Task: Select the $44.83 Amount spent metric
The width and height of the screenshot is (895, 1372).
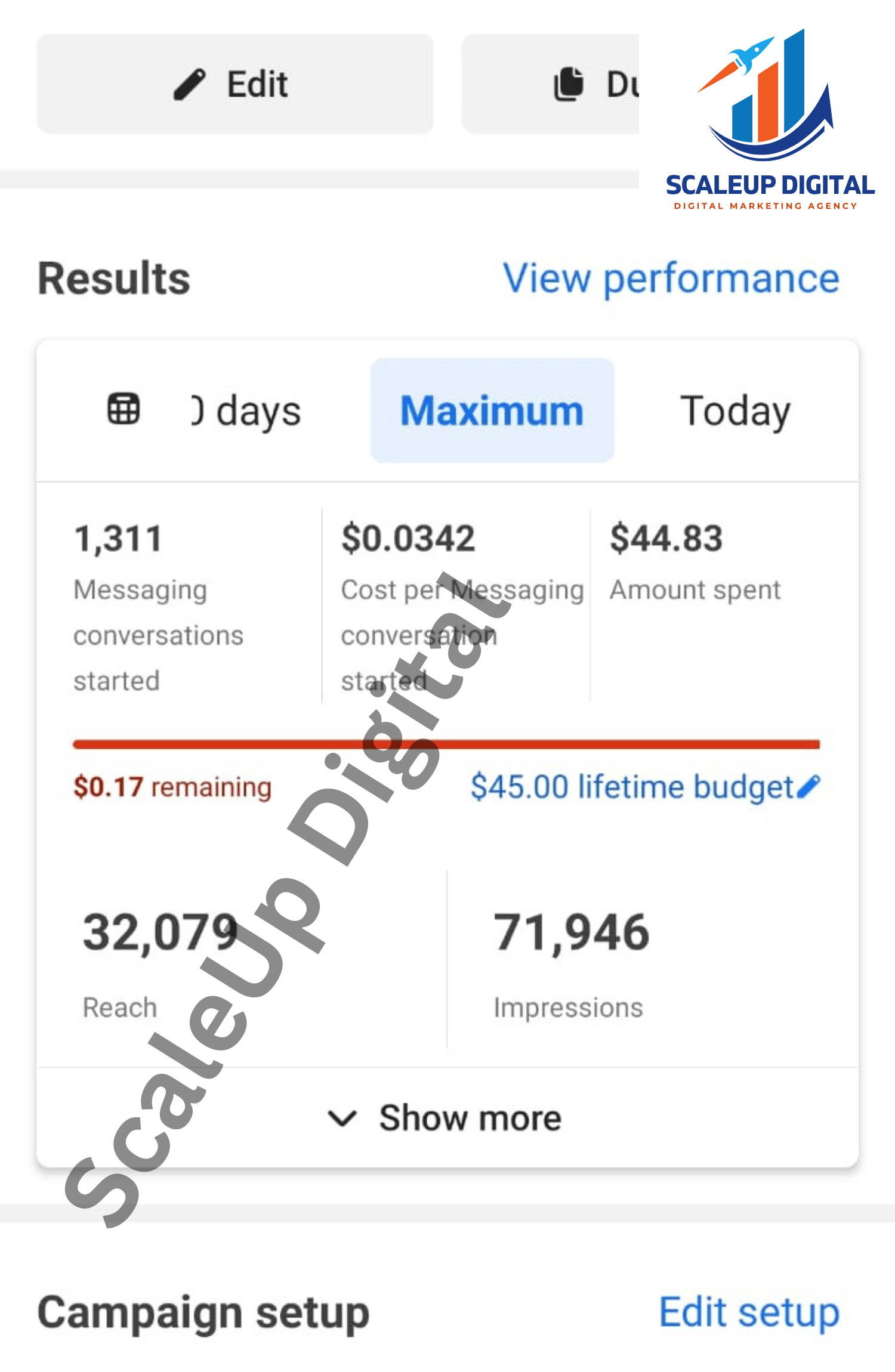Action: (666, 539)
